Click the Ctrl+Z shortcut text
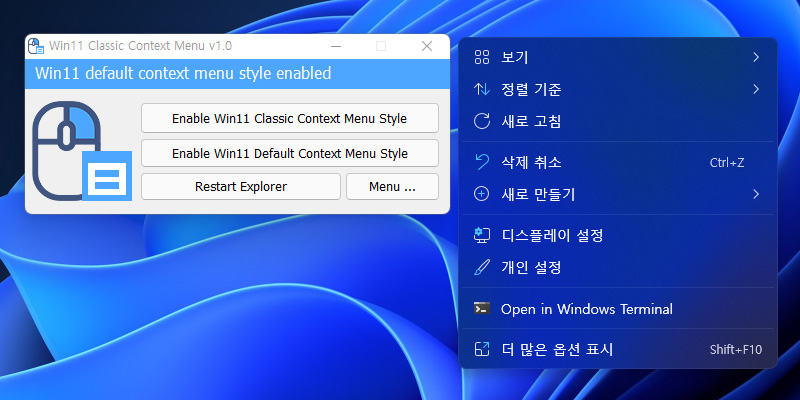The image size is (800, 400). tap(727, 163)
